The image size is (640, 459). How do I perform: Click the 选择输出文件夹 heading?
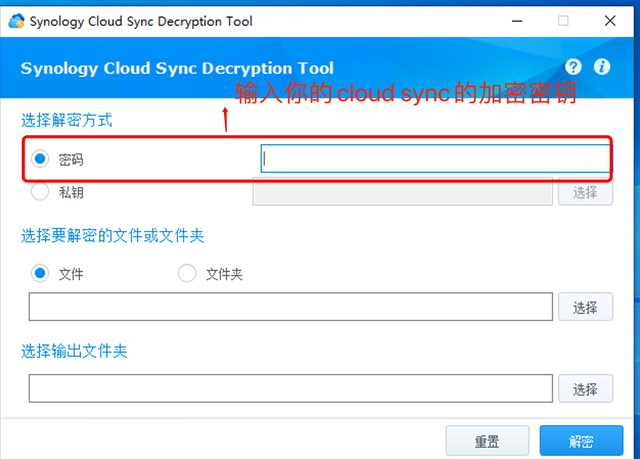[x=74, y=351]
